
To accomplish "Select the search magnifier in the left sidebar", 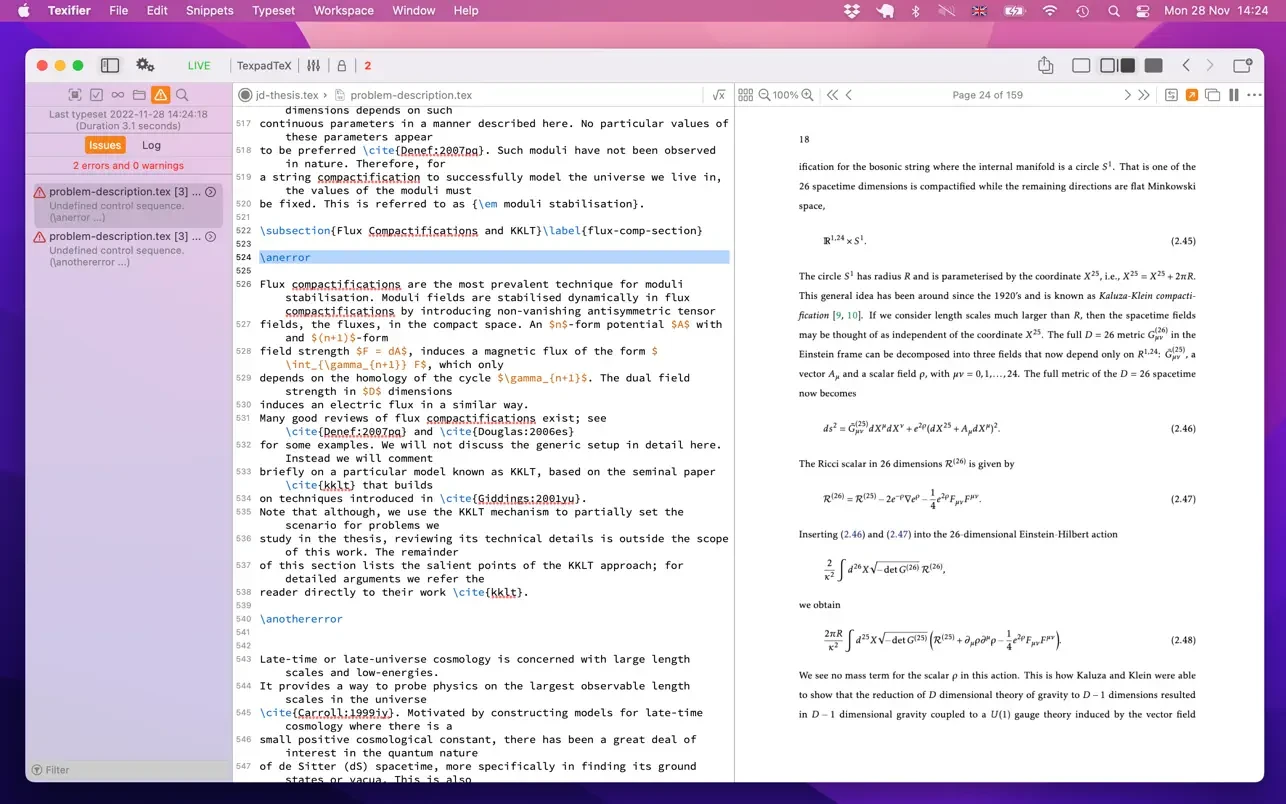I will 181,93.
